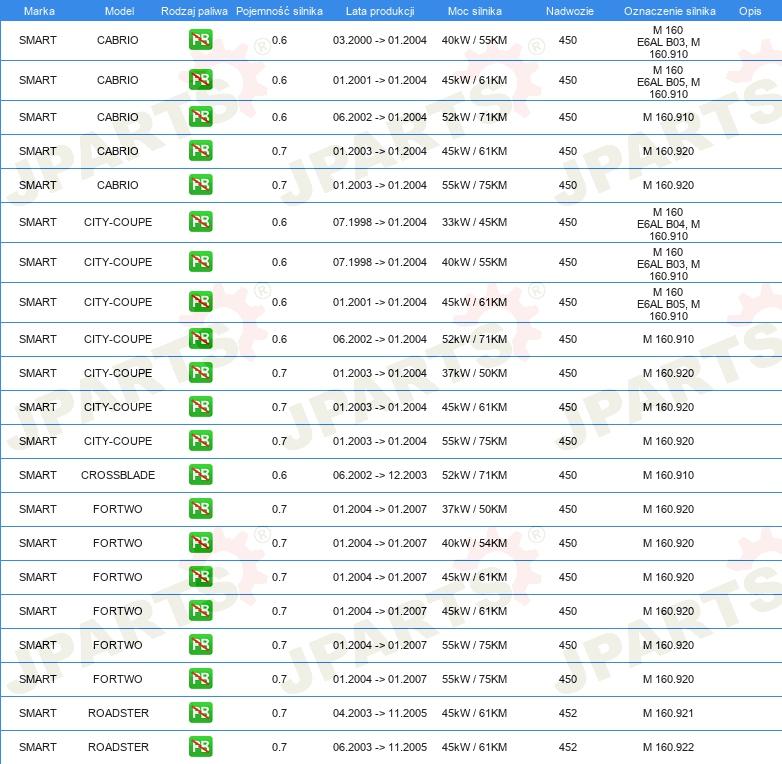The image size is (782, 764).
Task: Select the 33kW / 45KM power value
Action: (x=474, y=222)
